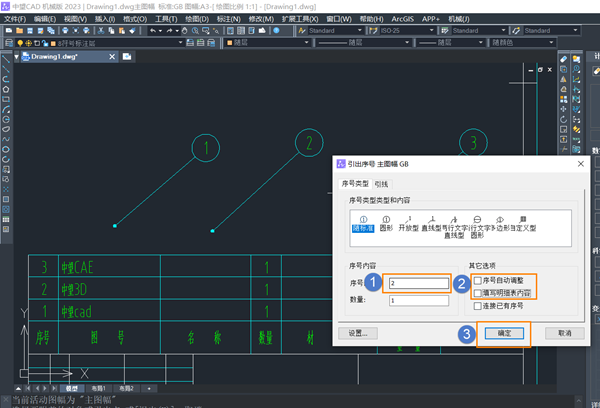Select the Pan hand tool
Viewport: 600px width, 408px height.
pos(184,30)
